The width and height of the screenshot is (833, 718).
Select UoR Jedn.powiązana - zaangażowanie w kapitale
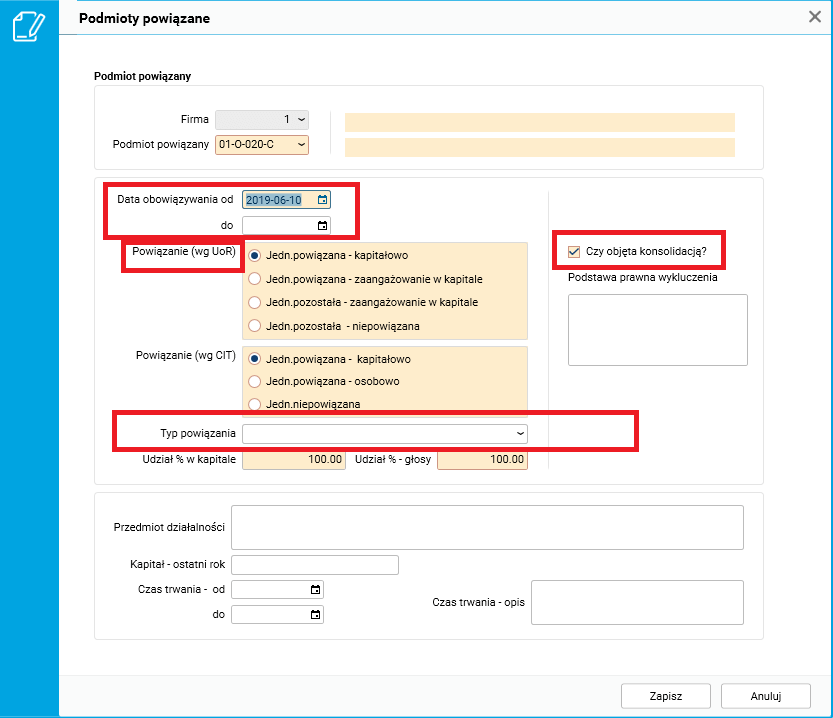(256, 279)
